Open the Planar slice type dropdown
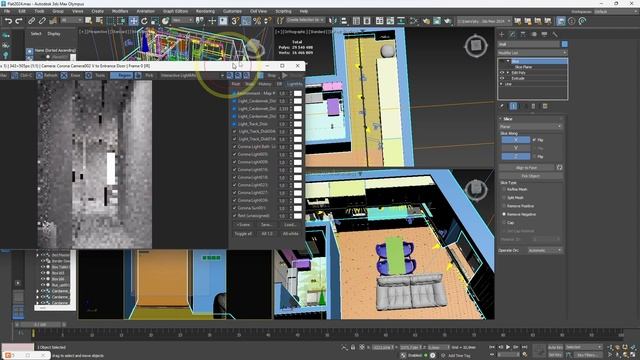The width and height of the screenshot is (640, 360). [x=531, y=127]
